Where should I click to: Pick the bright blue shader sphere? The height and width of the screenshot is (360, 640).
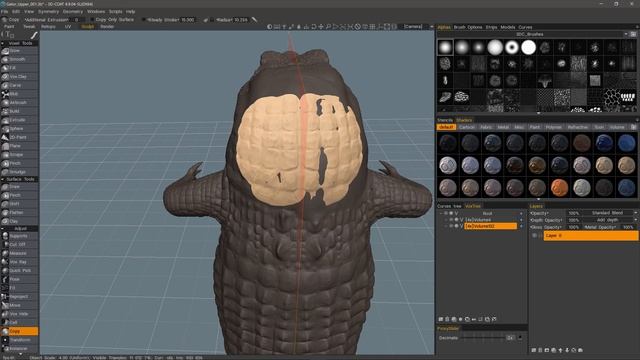(x=626, y=143)
